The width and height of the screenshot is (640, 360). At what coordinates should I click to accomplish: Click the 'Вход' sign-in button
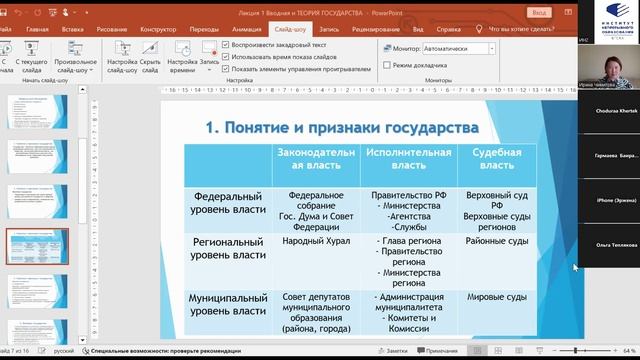pos(539,13)
